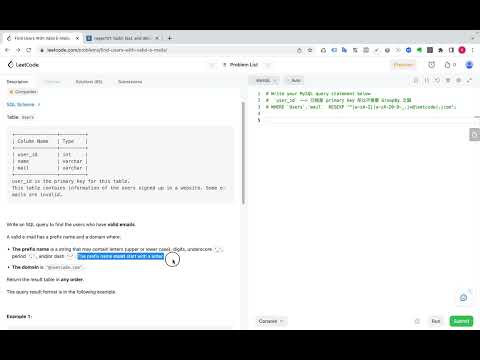The height and width of the screenshot is (360, 480).
Task: Bookmark this page with the star icon
Action: (x=310, y=50)
